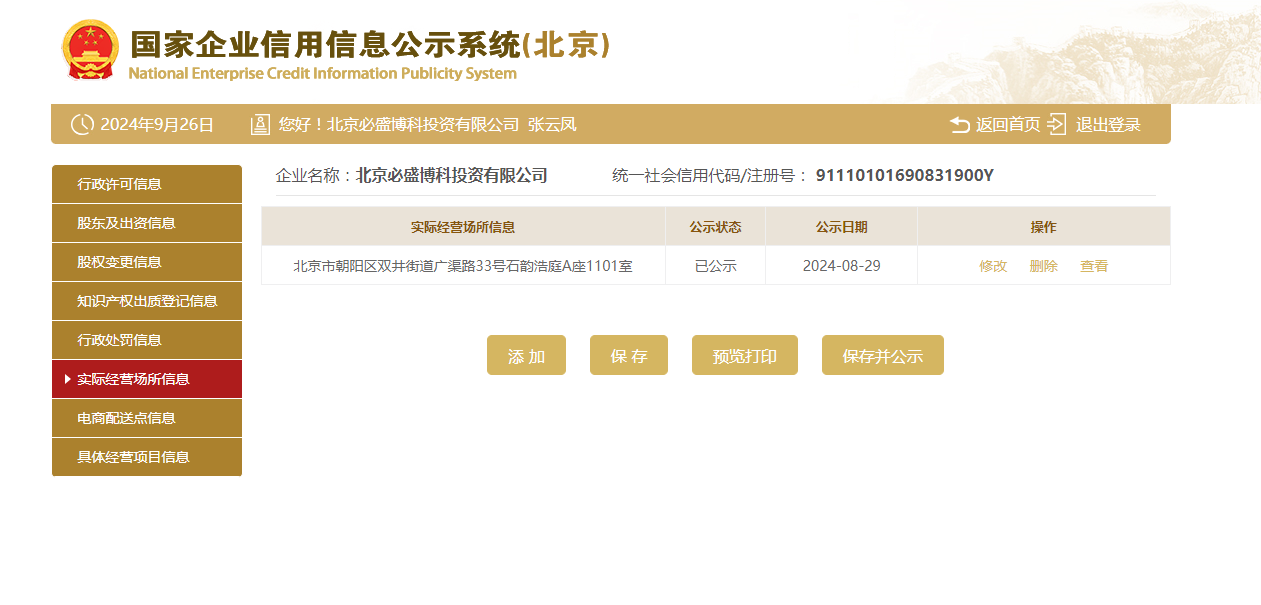Click the date 2024年9月26日 in the top bar
The width and height of the screenshot is (1261, 605).
pos(157,125)
